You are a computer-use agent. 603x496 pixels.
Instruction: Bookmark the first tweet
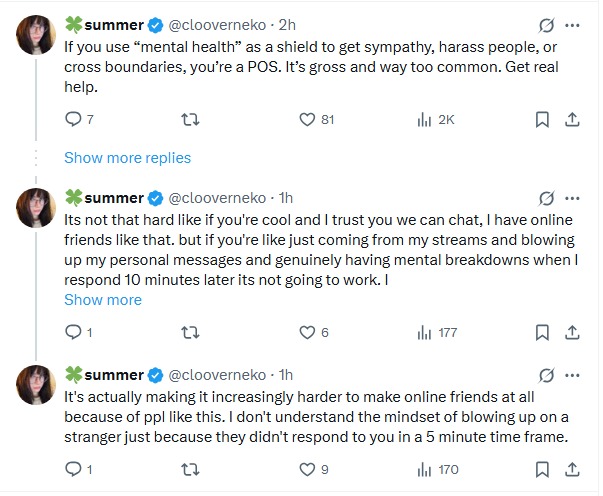(542, 120)
